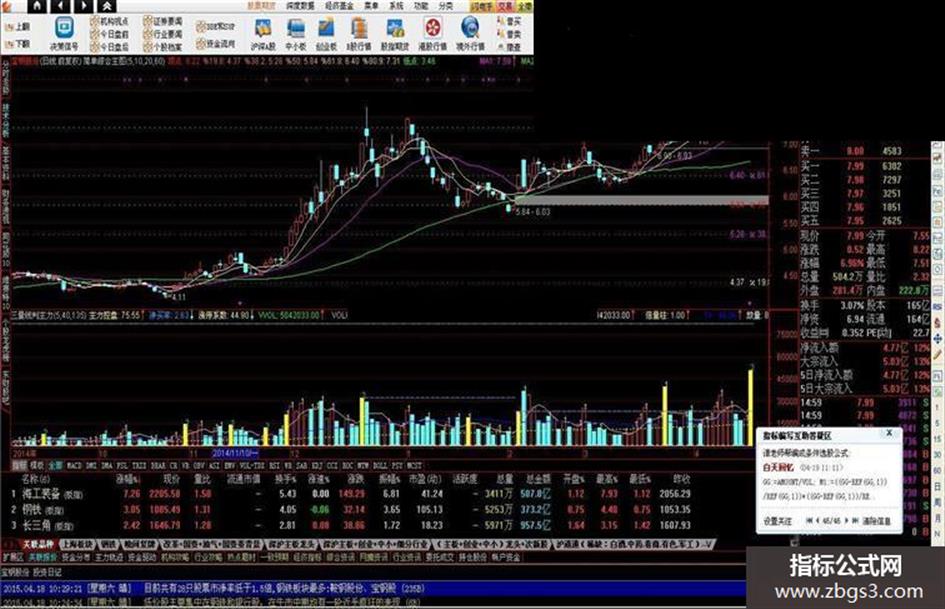Open the 沪深A股 market icon
The height and width of the screenshot is (609, 945).
tap(263, 34)
